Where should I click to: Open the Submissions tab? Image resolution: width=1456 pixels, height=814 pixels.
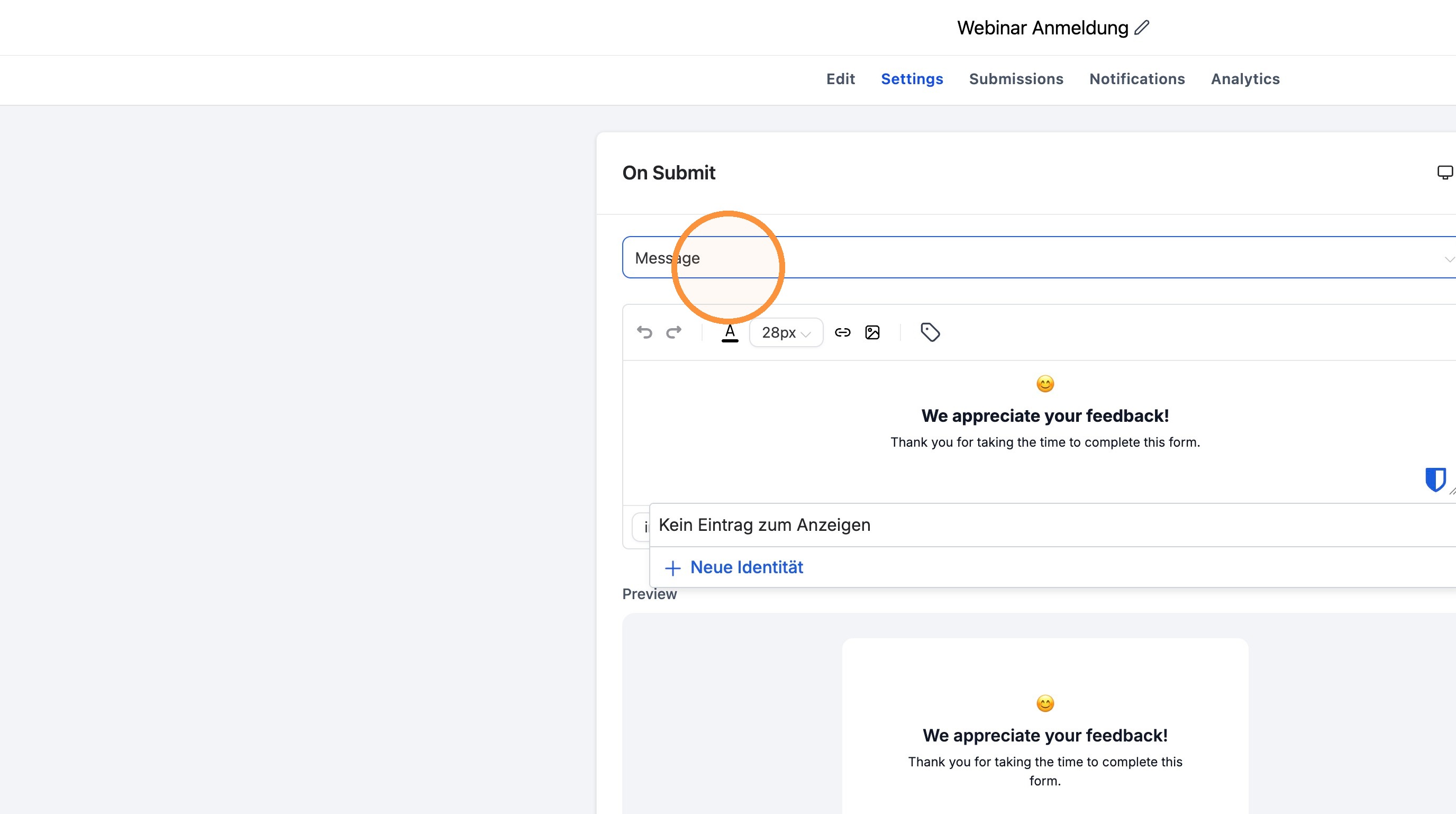coord(1016,79)
